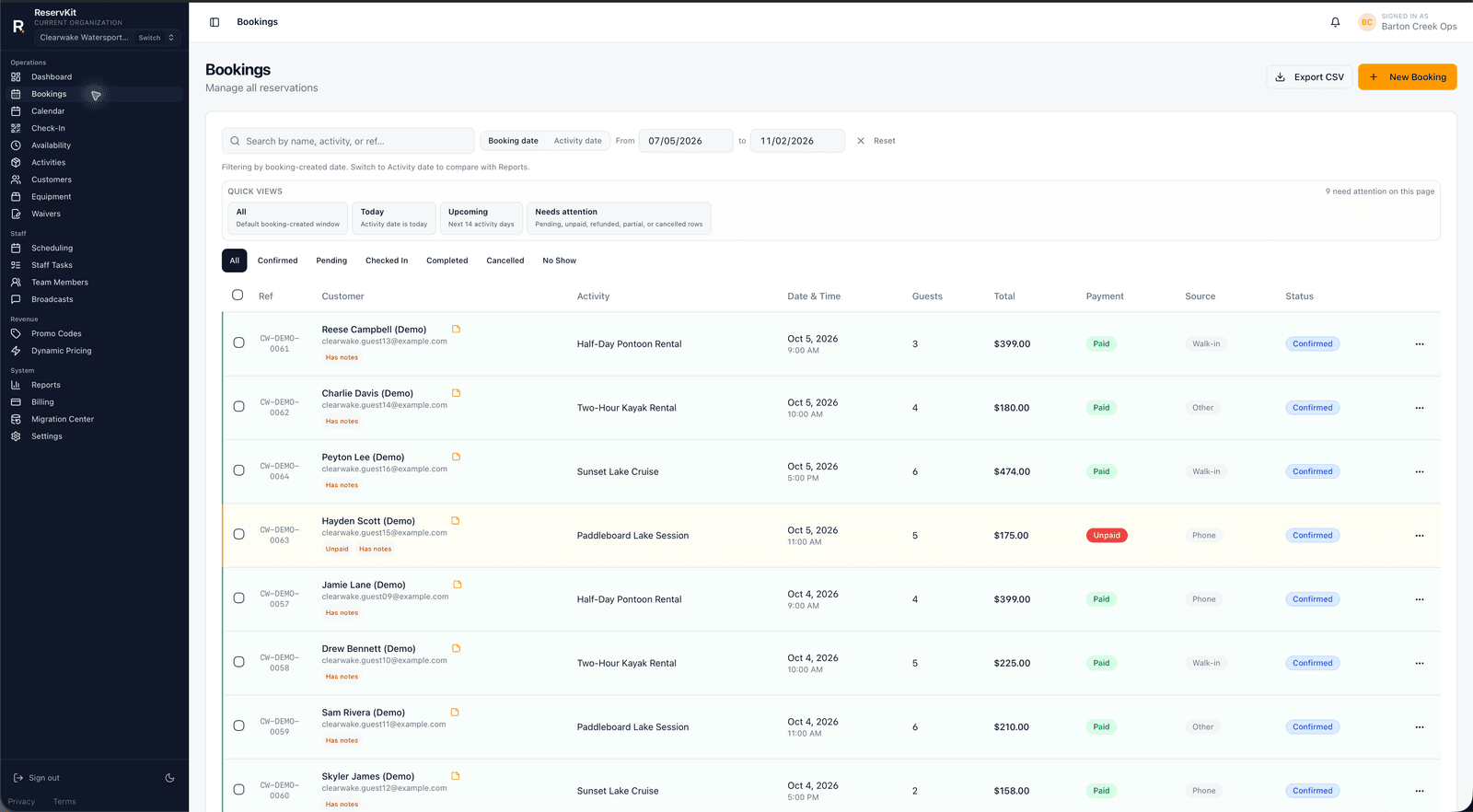Click the New Booking button

[x=1408, y=77]
